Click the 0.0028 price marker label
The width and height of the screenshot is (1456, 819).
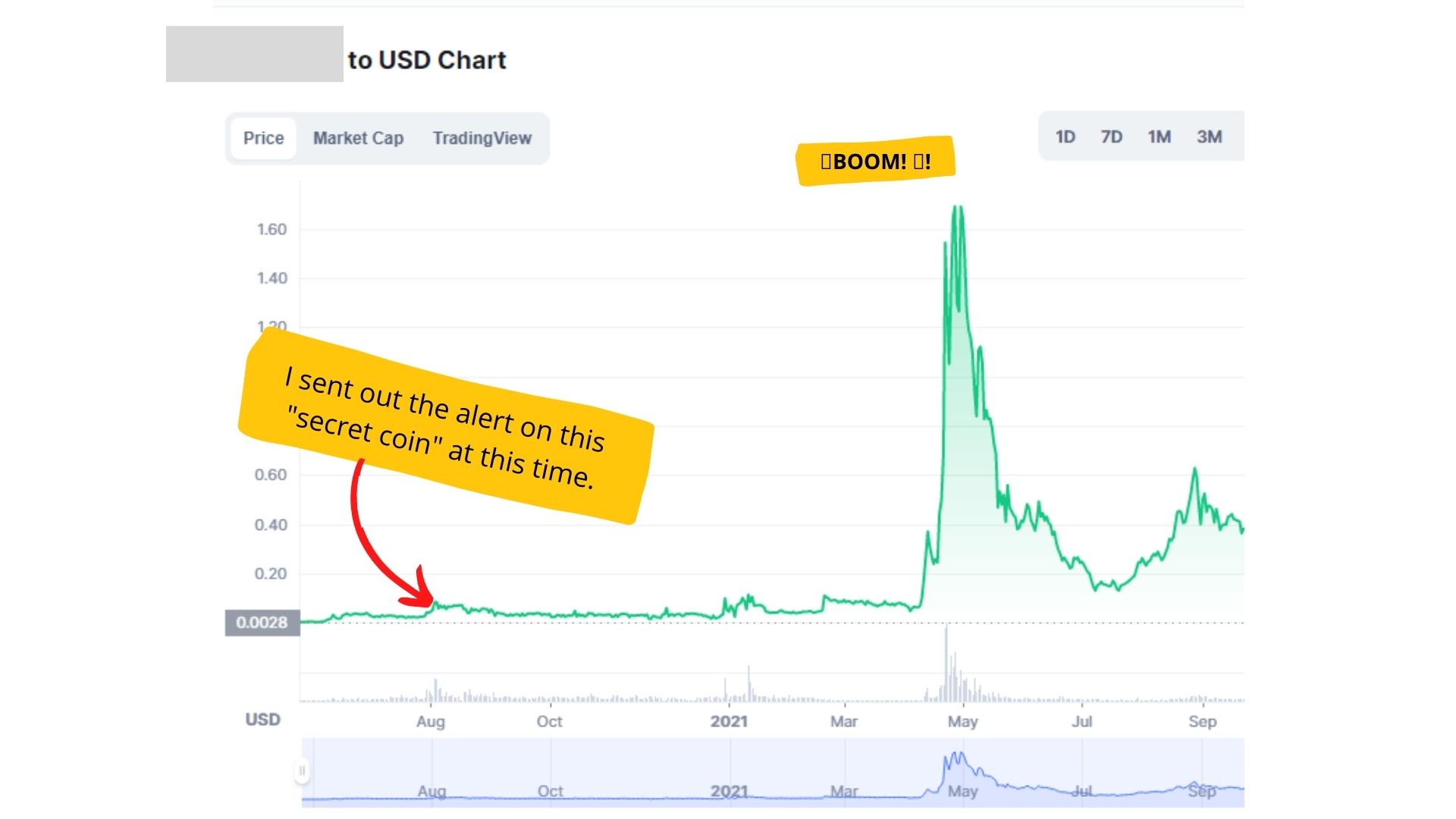tap(262, 623)
